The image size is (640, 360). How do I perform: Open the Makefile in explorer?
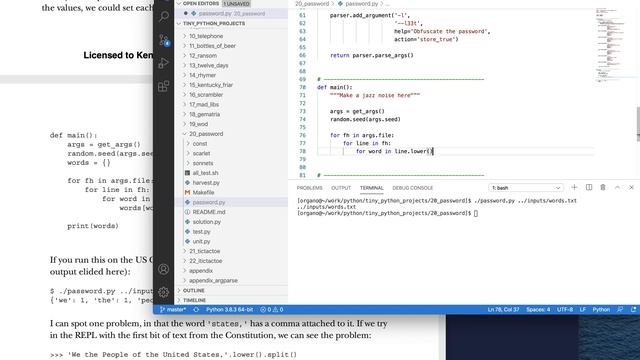pos(203,193)
